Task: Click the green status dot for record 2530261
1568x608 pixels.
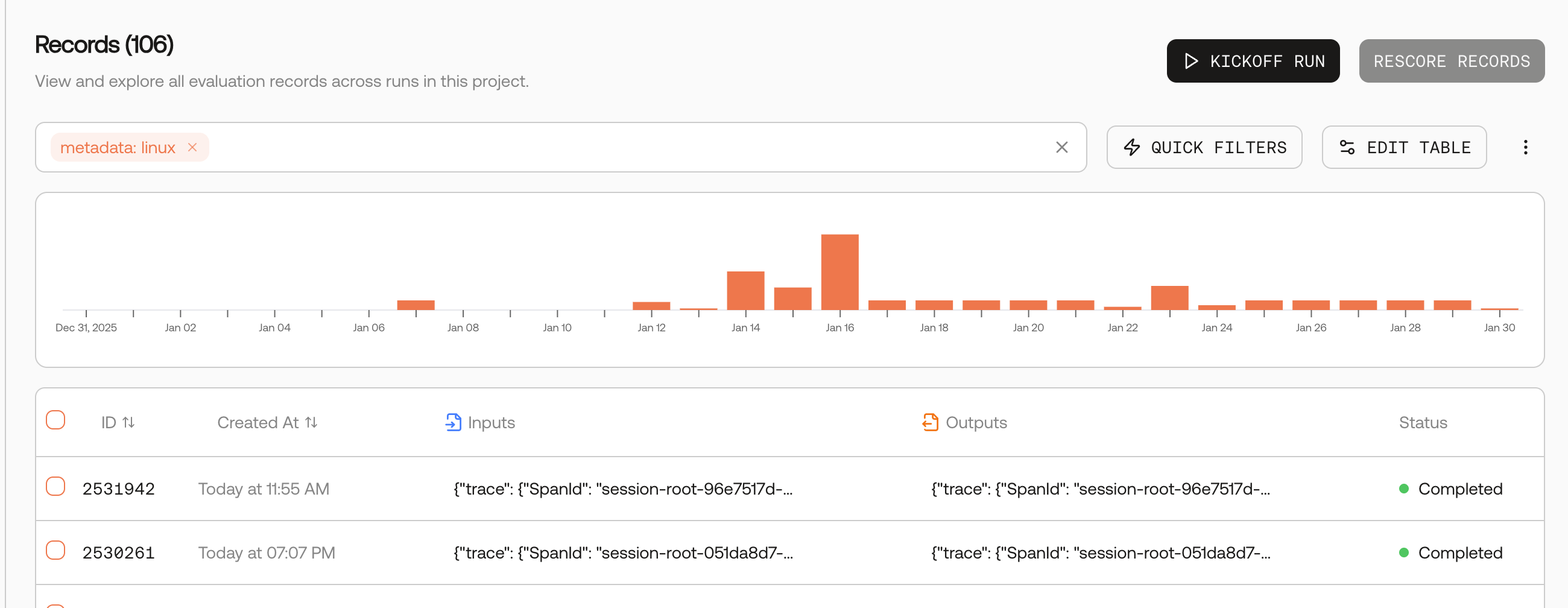Action: (x=1403, y=553)
